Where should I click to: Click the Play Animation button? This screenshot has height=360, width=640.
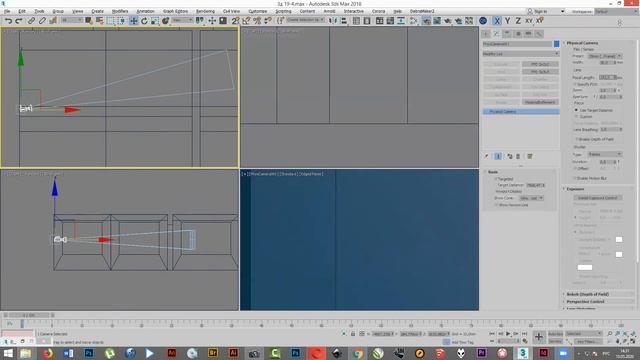click(x=508, y=334)
